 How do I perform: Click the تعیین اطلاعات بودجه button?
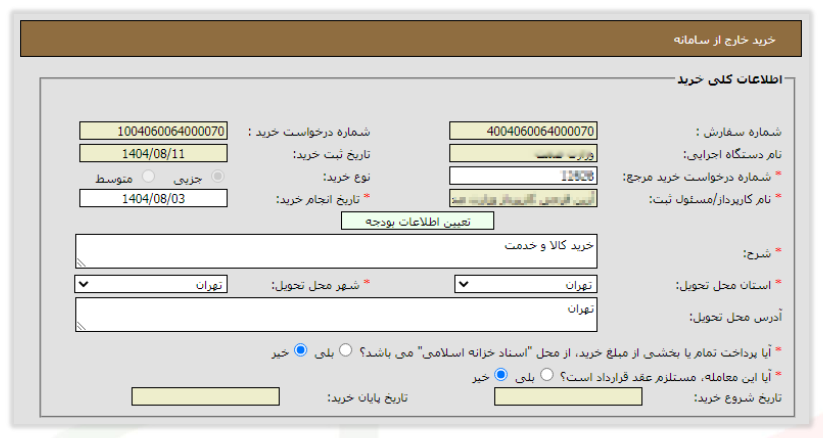417,221
